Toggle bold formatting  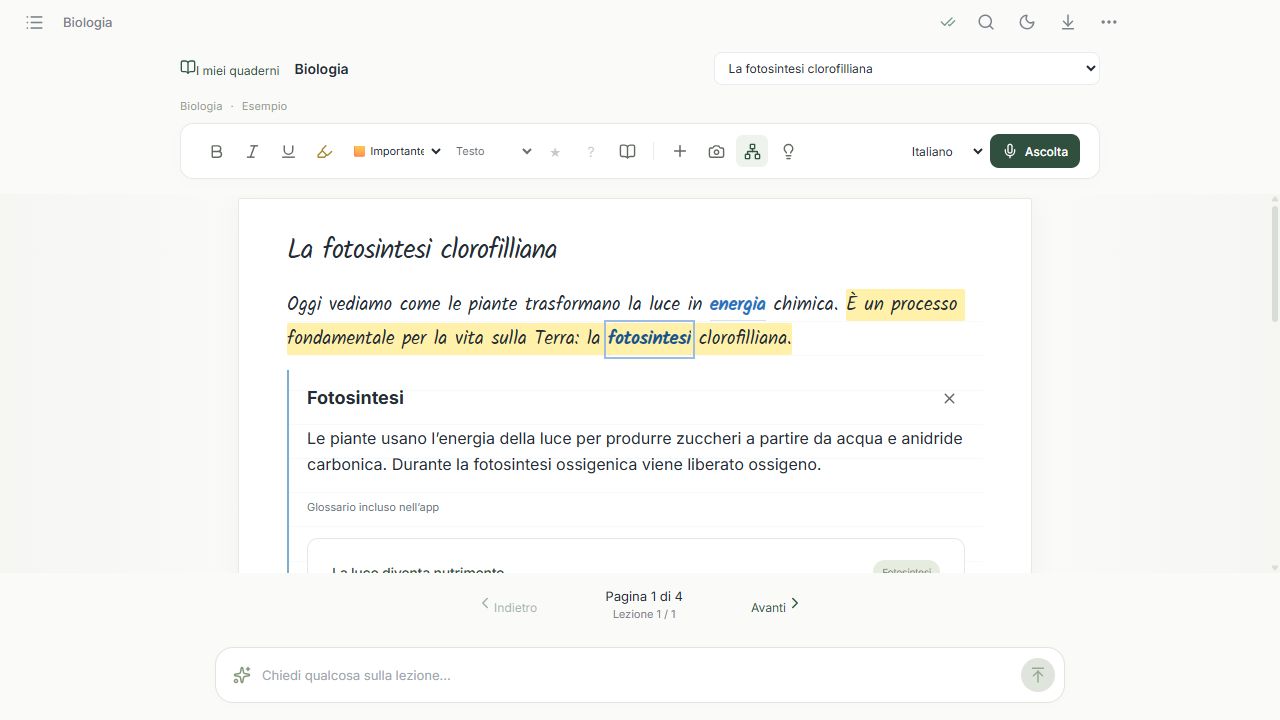point(216,151)
